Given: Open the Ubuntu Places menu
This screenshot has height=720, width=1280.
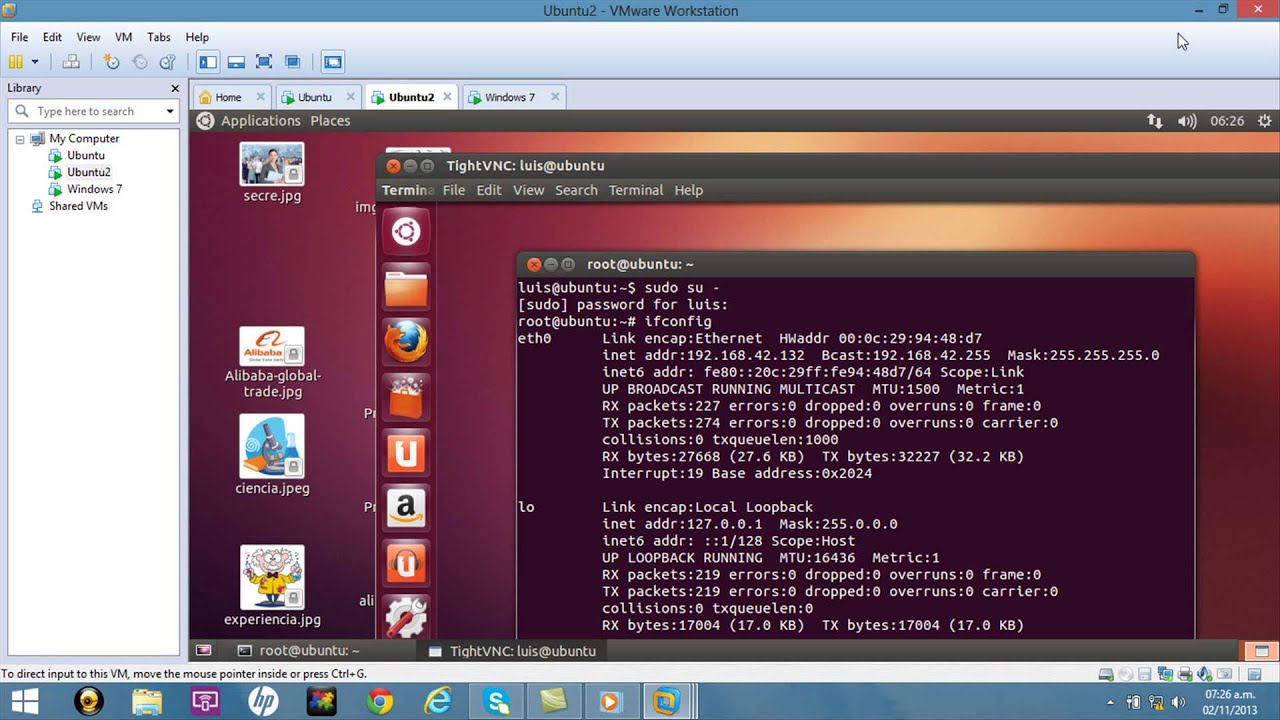Looking at the screenshot, I should pyautogui.click(x=330, y=121).
